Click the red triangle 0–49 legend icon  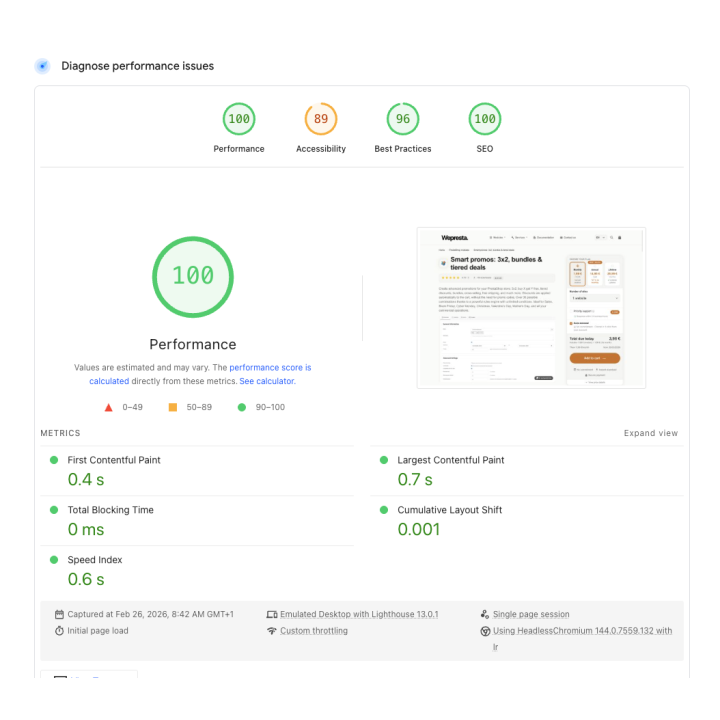108,407
